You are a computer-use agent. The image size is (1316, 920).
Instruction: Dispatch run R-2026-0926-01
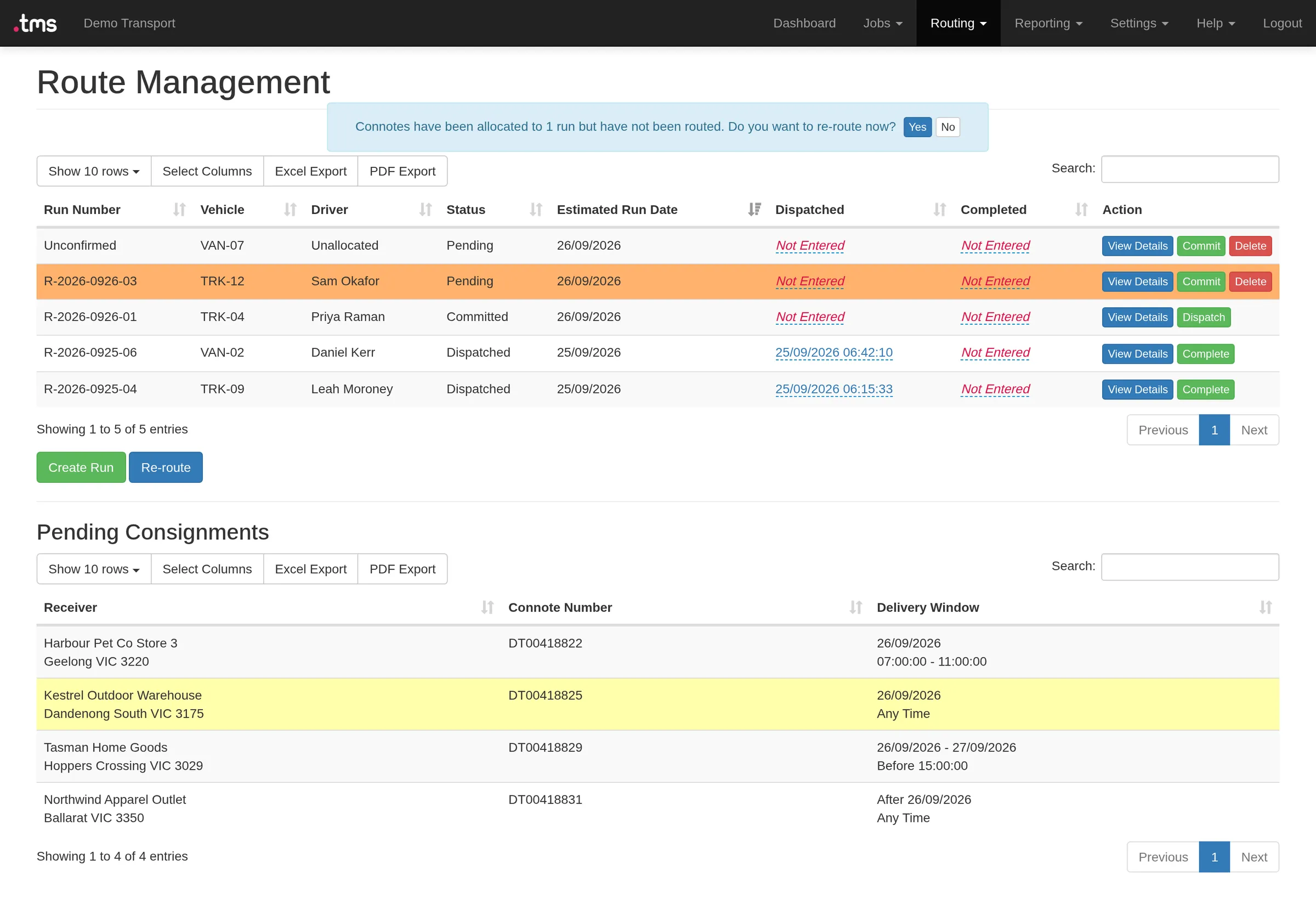pos(1203,318)
